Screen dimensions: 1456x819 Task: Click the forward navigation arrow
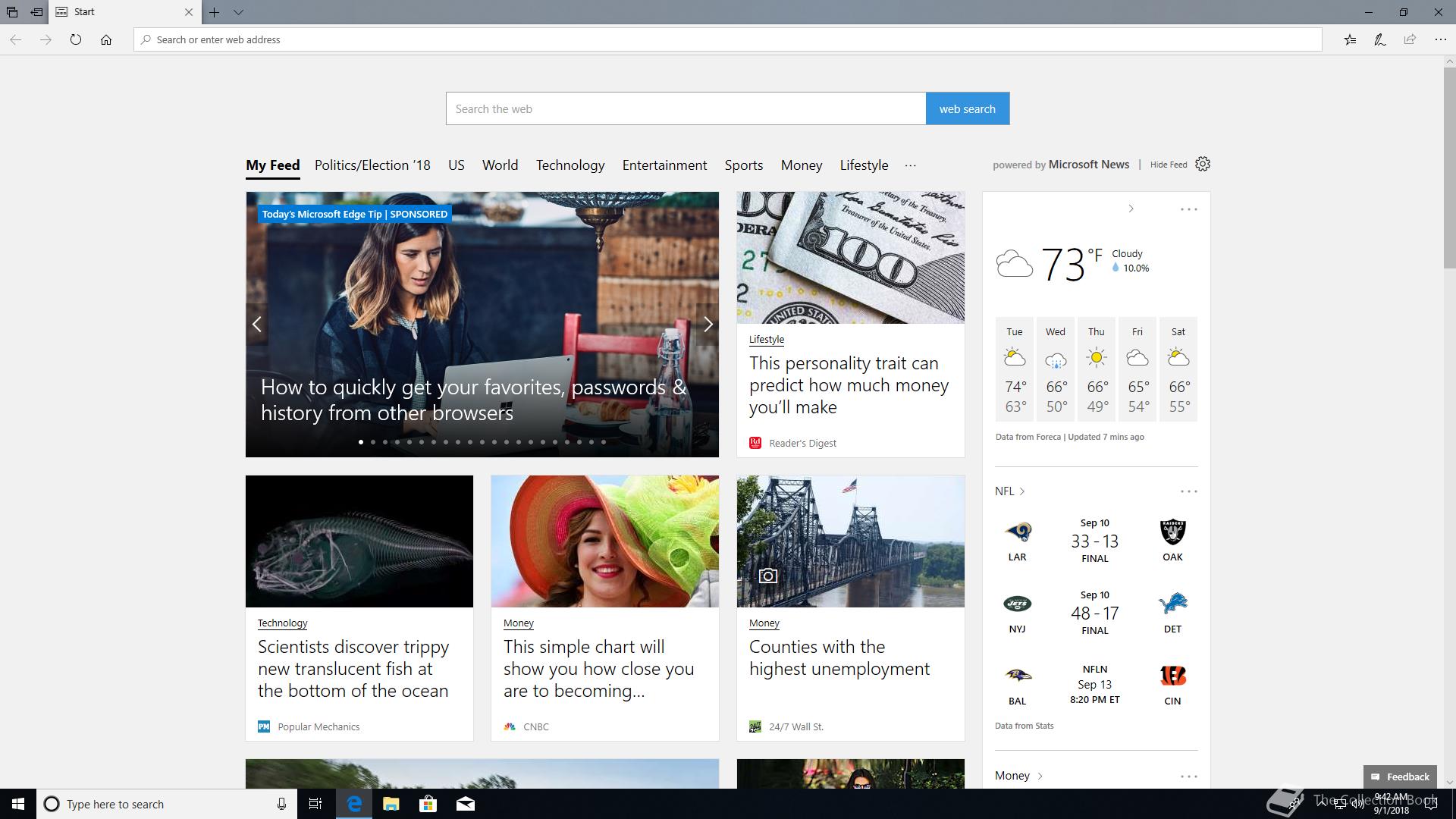45,39
